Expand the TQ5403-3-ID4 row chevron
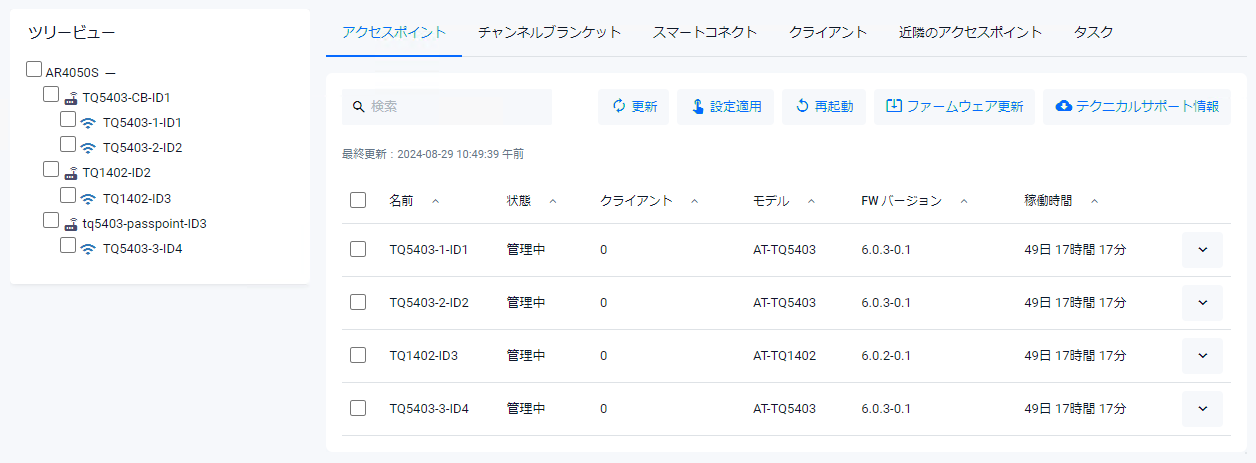The image size is (1256, 463). coord(1202,408)
